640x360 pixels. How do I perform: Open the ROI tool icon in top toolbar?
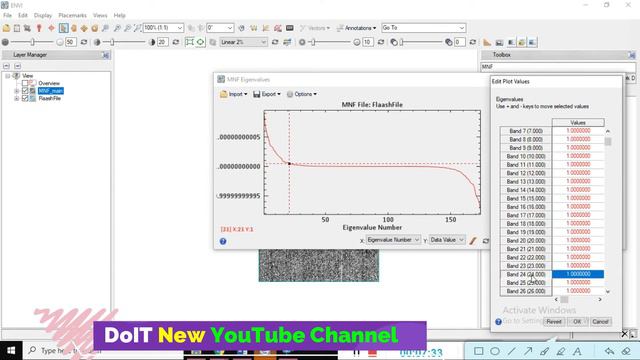tap(278, 28)
